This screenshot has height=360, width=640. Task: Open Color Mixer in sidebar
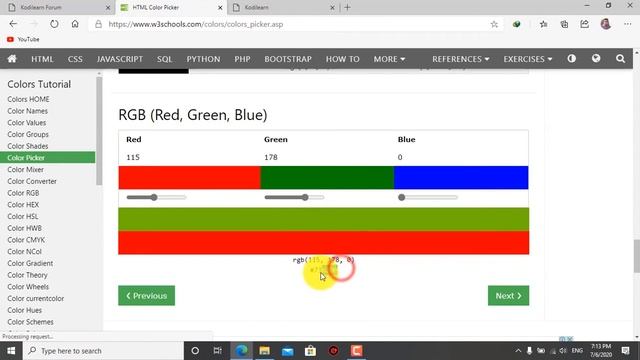(25, 169)
